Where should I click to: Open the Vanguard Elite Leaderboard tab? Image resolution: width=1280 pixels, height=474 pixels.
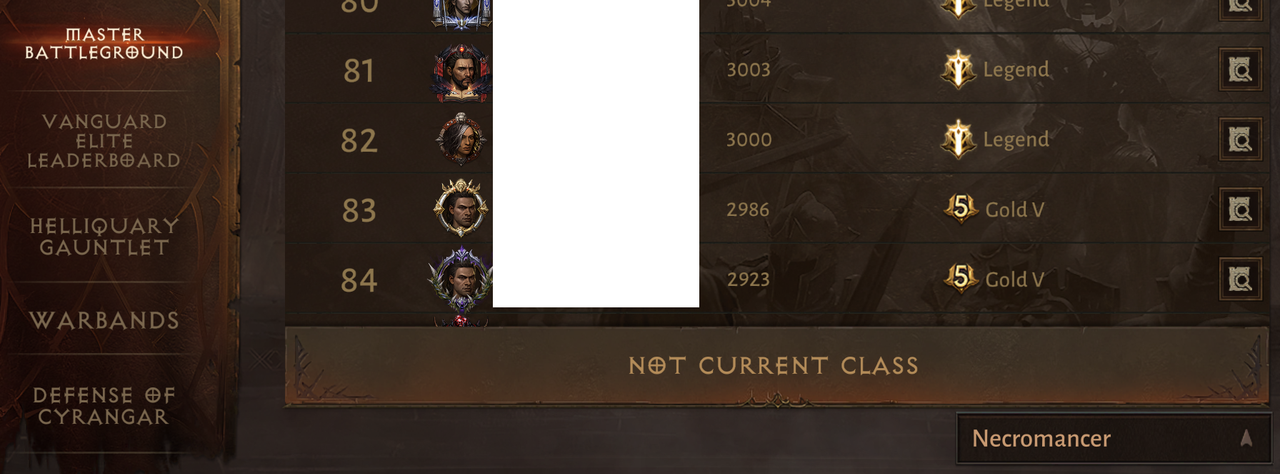coord(104,141)
